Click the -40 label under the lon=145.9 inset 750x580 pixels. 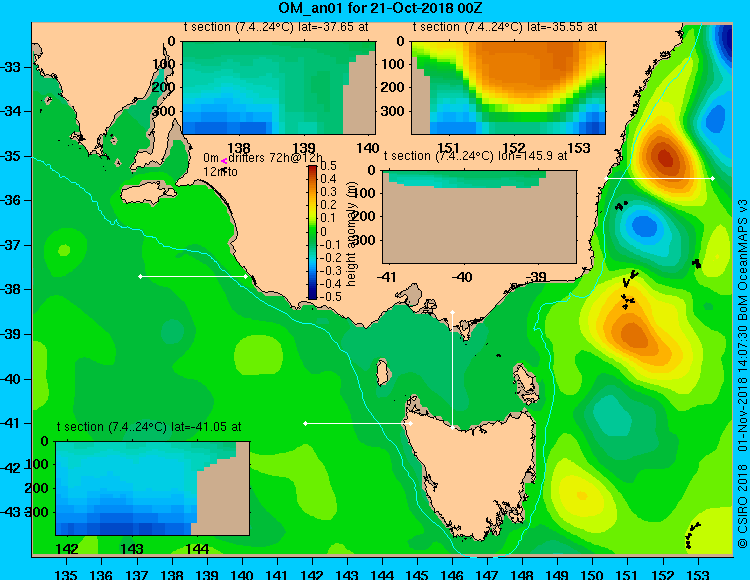[461, 277]
